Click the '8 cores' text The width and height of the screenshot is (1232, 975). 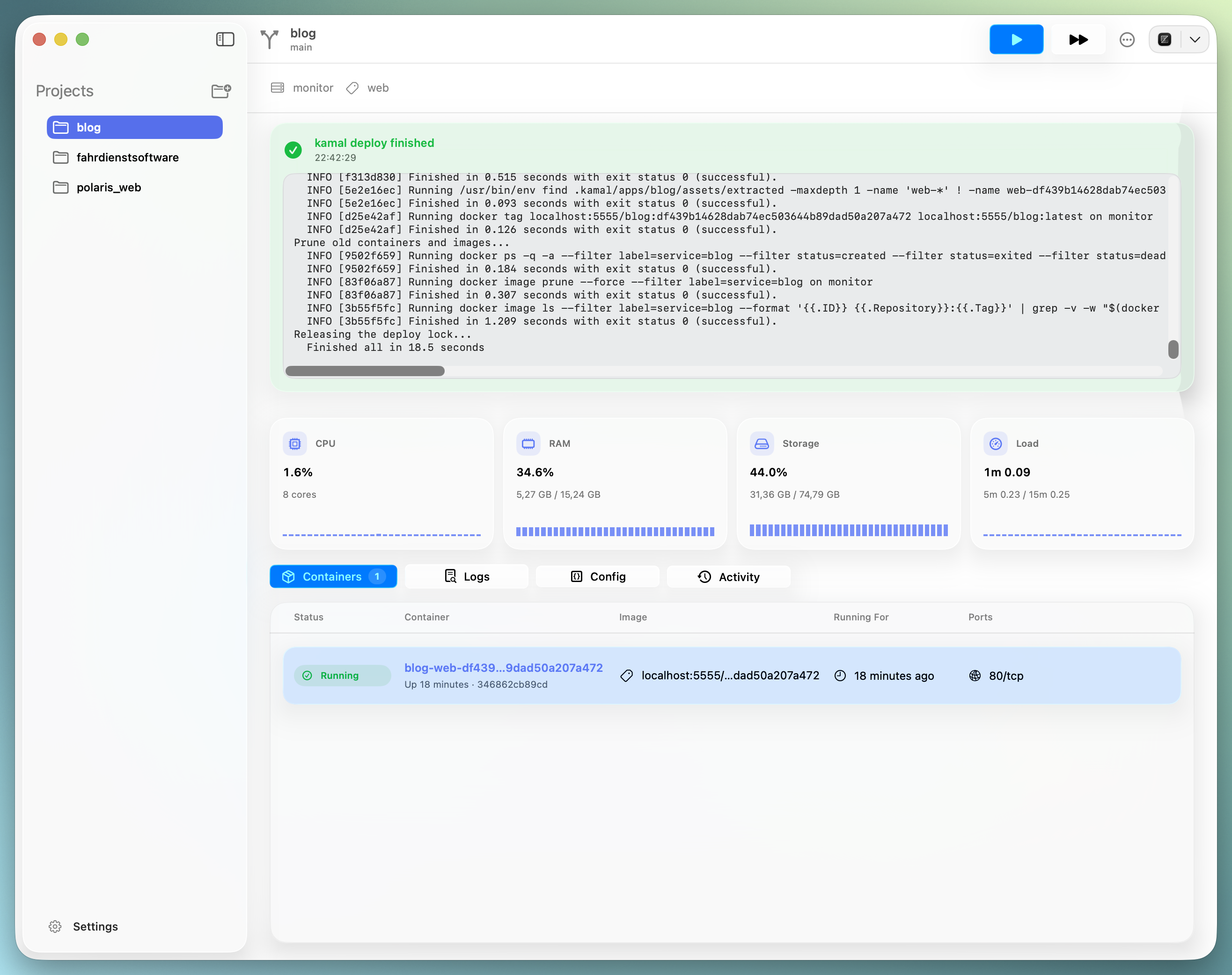(299, 495)
